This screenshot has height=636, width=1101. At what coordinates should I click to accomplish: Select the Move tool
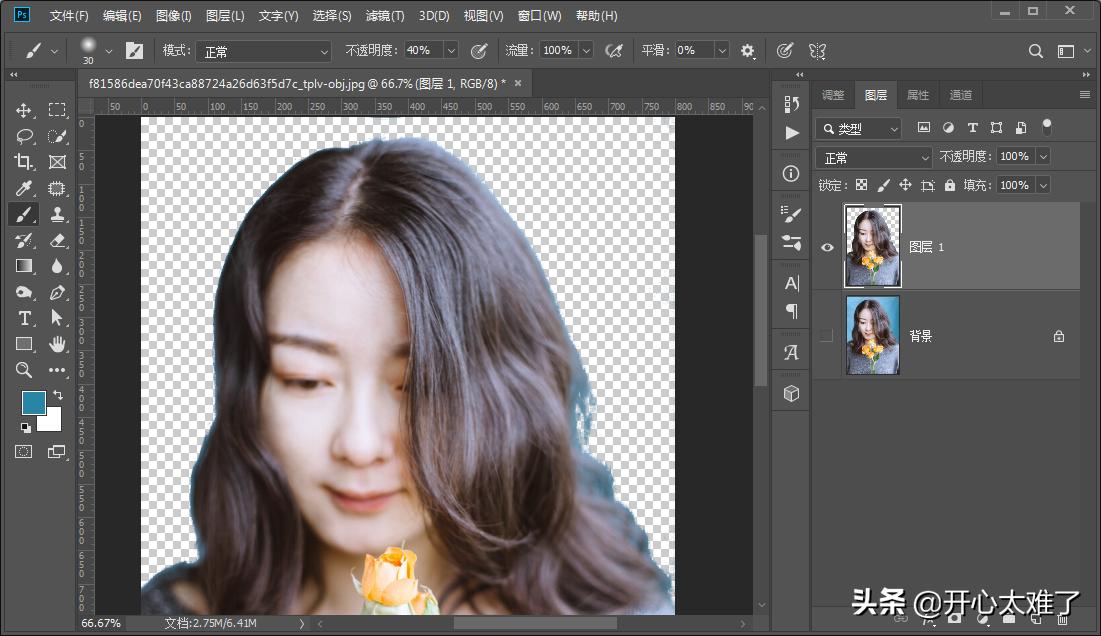pyautogui.click(x=24, y=110)
